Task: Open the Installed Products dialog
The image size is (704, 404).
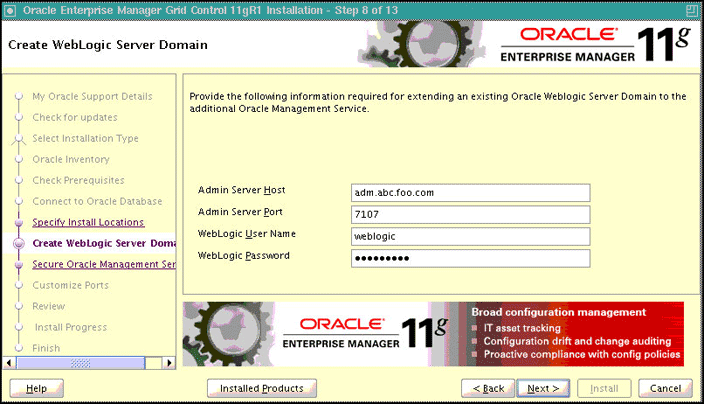Action: 262,388
